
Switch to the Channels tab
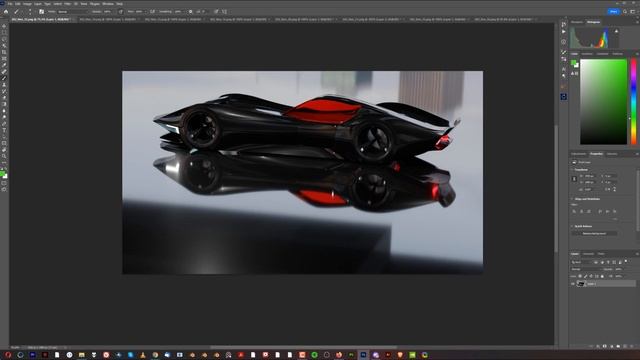tap(588, 254)
